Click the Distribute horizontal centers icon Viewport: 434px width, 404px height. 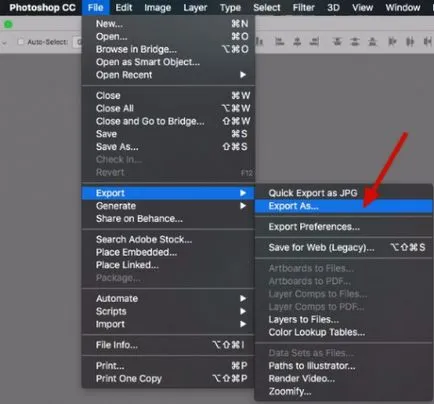coord(410,42)
